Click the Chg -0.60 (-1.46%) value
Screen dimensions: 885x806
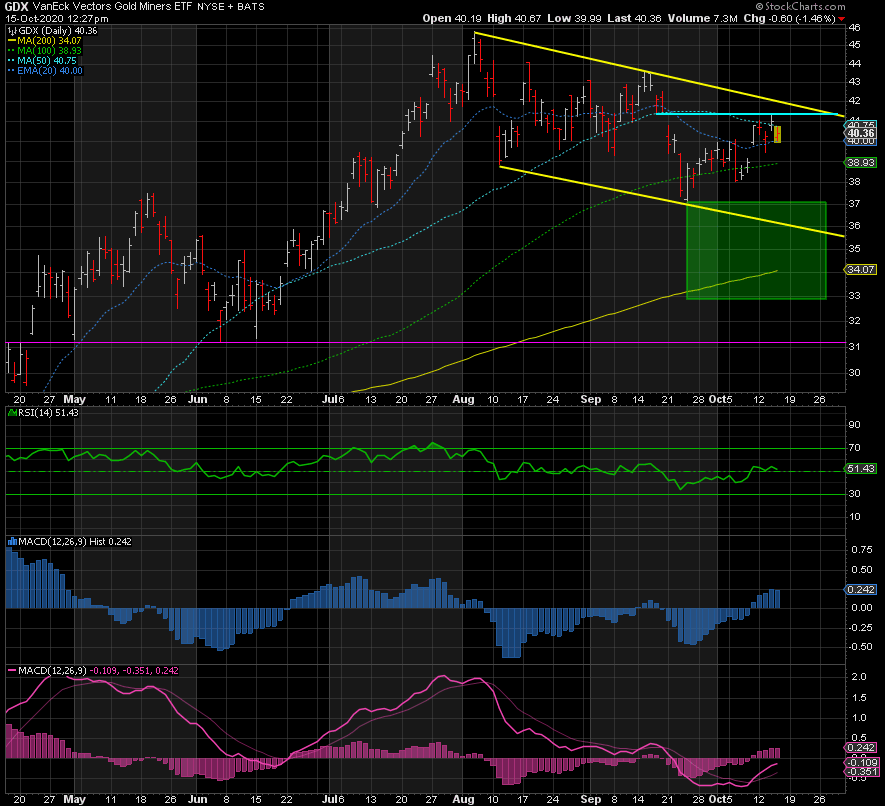(789, 19)
